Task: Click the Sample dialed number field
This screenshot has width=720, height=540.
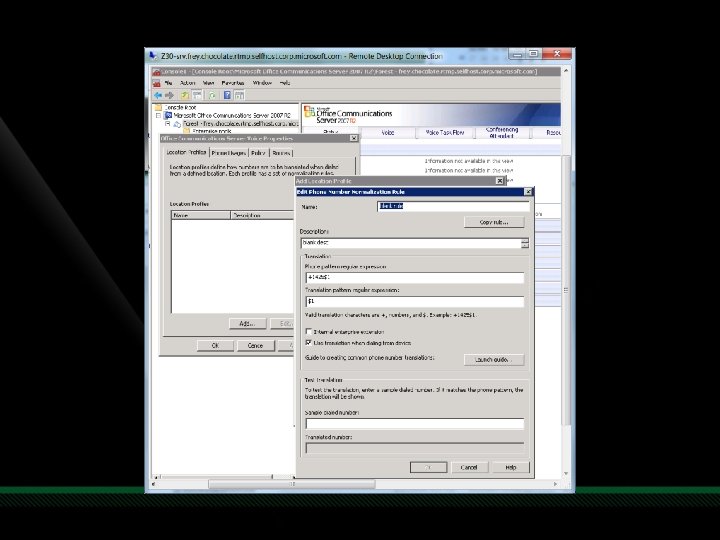Action: [x=415, y=423]
